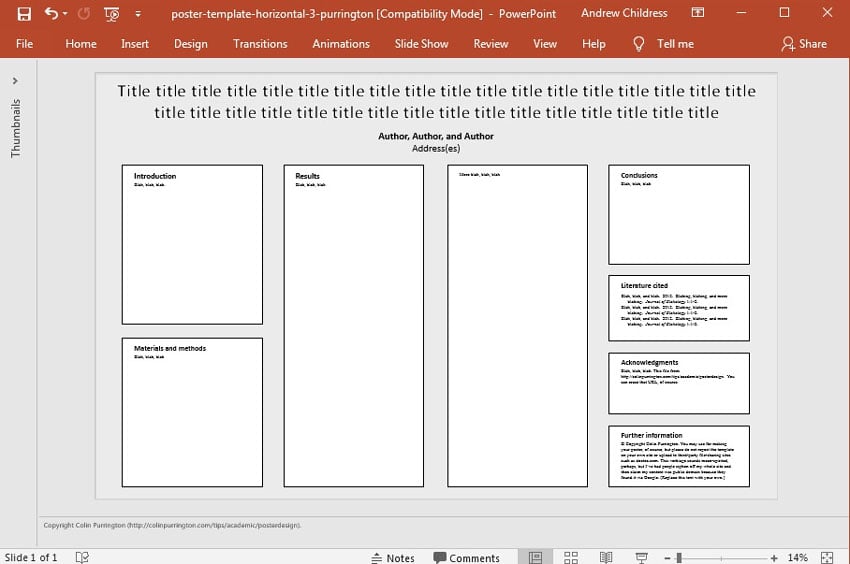Click the Save icon in quick access toolbar
Viewport: 850px width, 564px height.
click(x=24, y=14)
